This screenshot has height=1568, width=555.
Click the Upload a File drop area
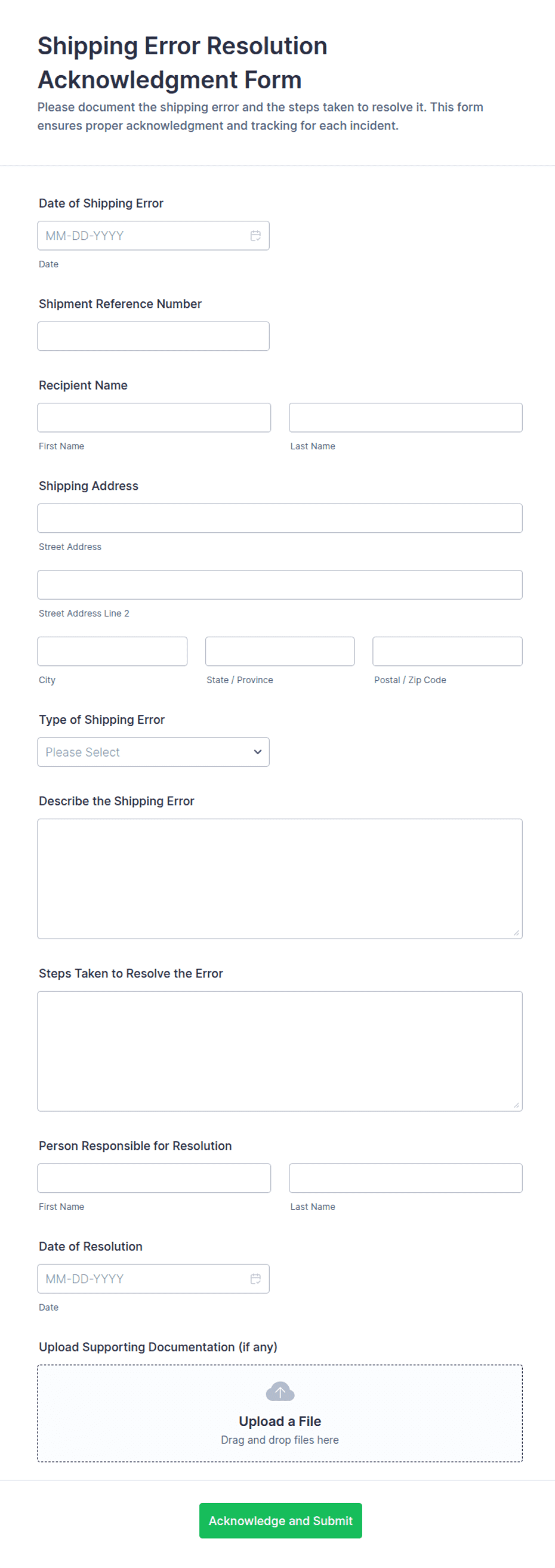tap(280, 1413)
